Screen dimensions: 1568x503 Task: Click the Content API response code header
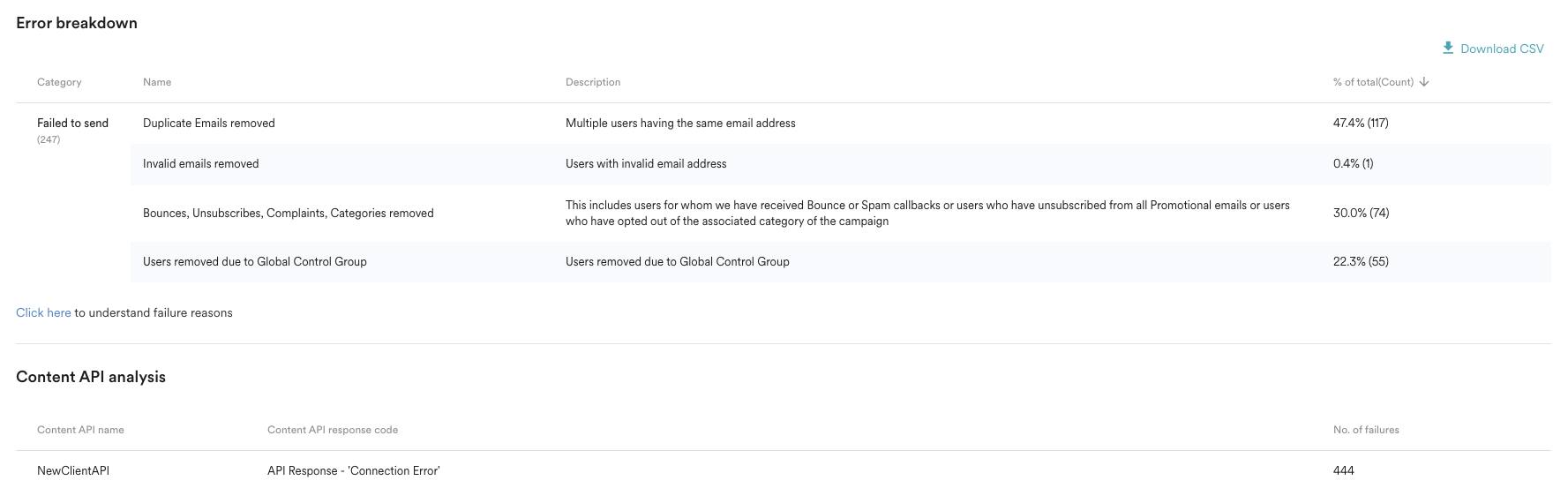point(333,430)
